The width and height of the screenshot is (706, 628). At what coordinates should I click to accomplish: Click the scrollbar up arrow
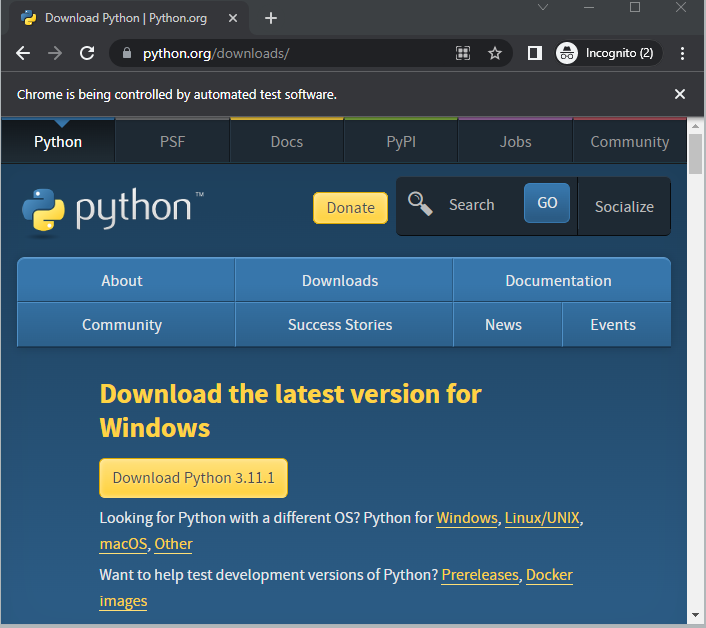[x=696, y=126]
